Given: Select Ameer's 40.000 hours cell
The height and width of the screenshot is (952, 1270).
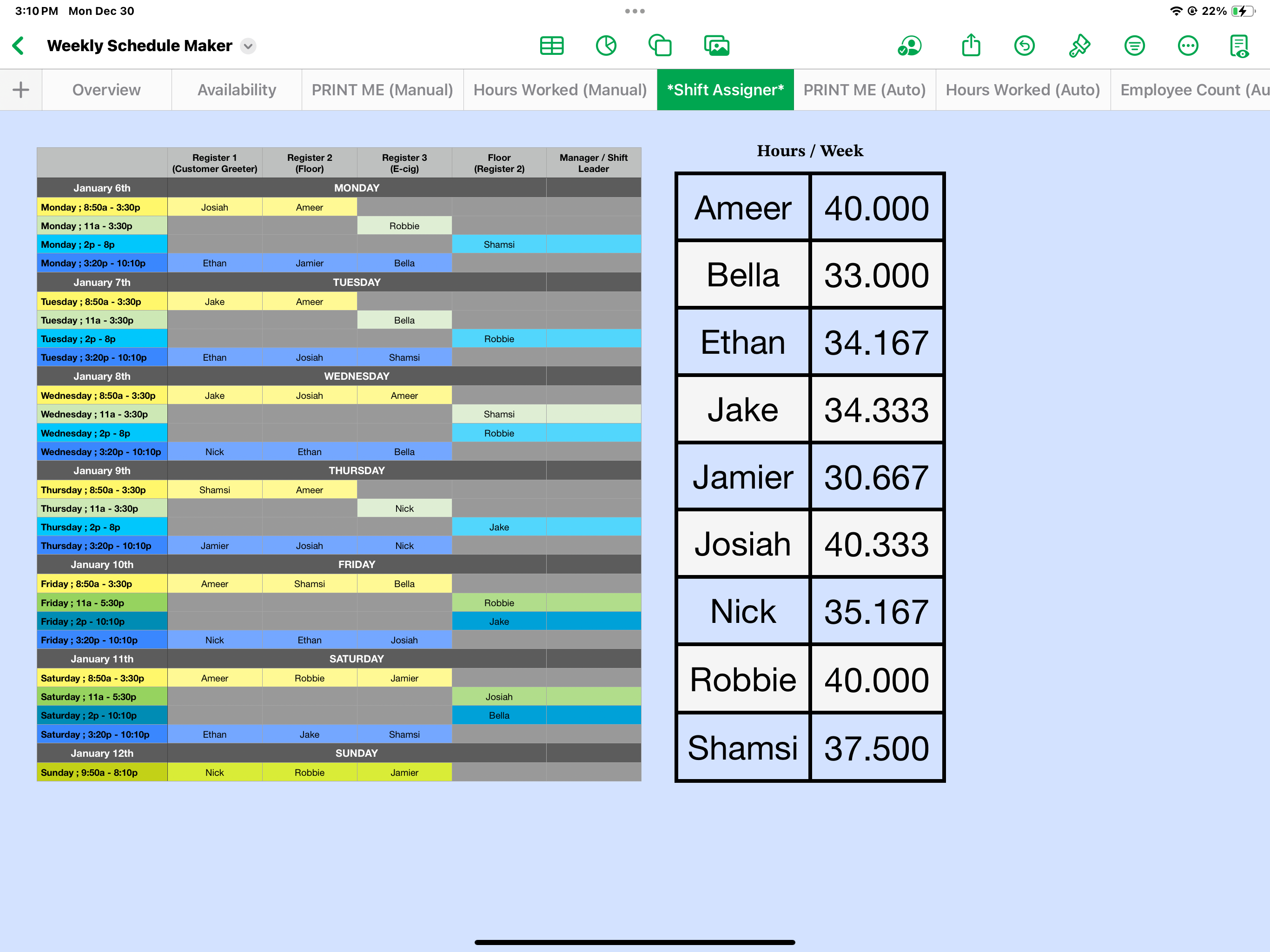Looking at the screenshot, I should click(x=876, y=208).
